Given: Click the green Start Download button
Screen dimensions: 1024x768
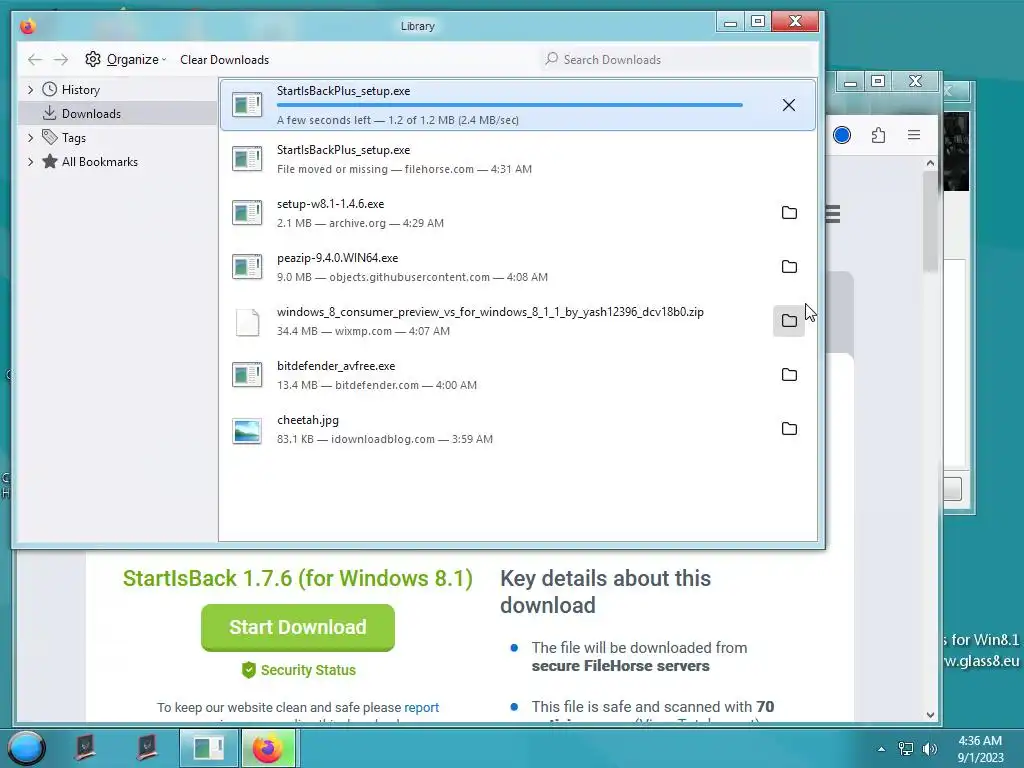Looking at the screenshot, I should (x=298, y=628).
